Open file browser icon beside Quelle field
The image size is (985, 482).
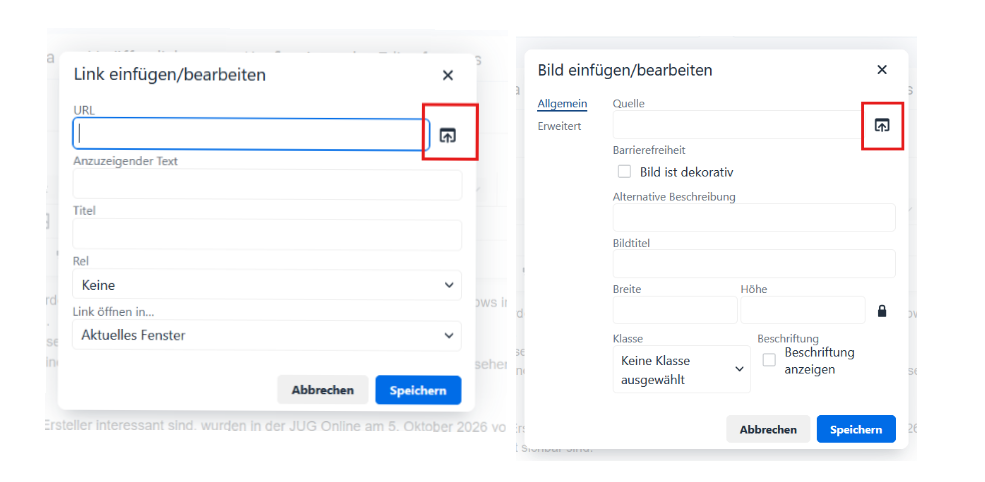(x=882, y=125)
